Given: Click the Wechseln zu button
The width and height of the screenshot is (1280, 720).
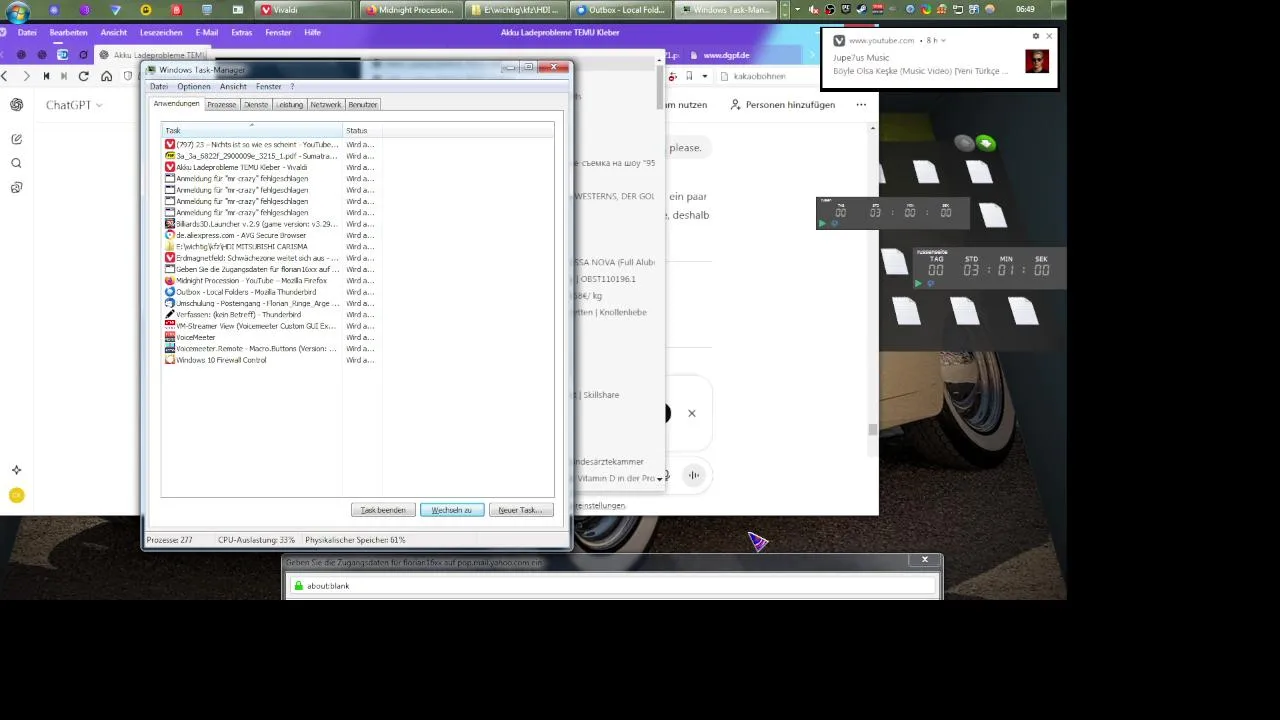Looking at the screenshot, I should 452,510.
